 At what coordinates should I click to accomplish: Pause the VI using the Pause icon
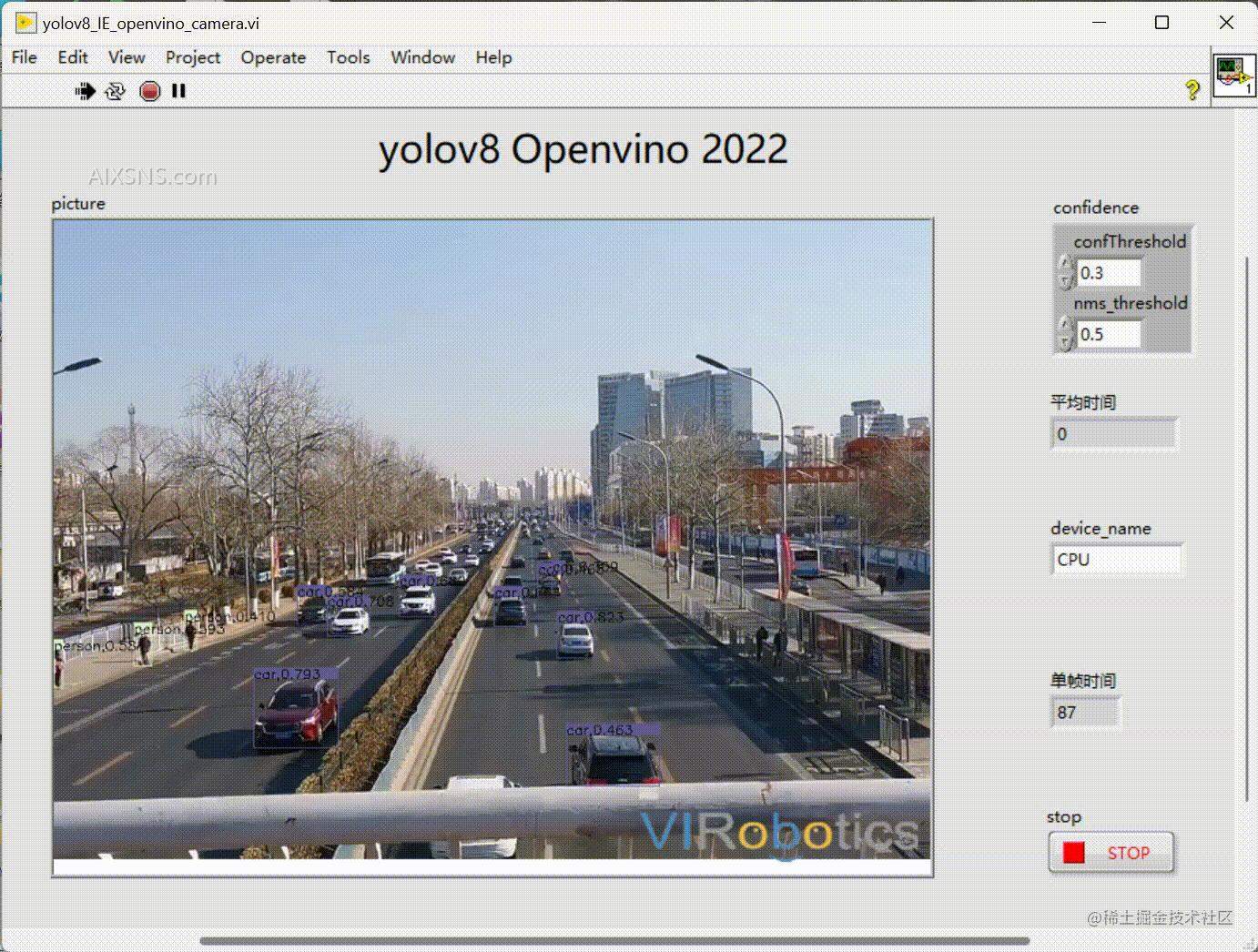click(x=178, y=90)
